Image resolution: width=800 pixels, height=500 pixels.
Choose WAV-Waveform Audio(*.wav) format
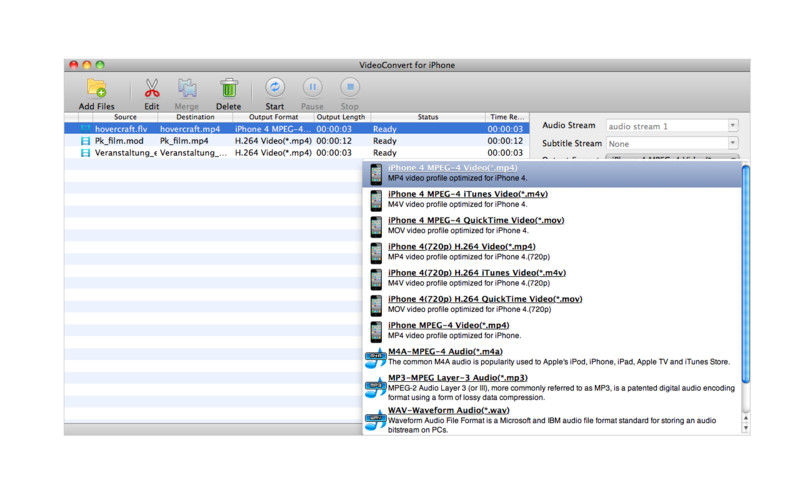448,410
